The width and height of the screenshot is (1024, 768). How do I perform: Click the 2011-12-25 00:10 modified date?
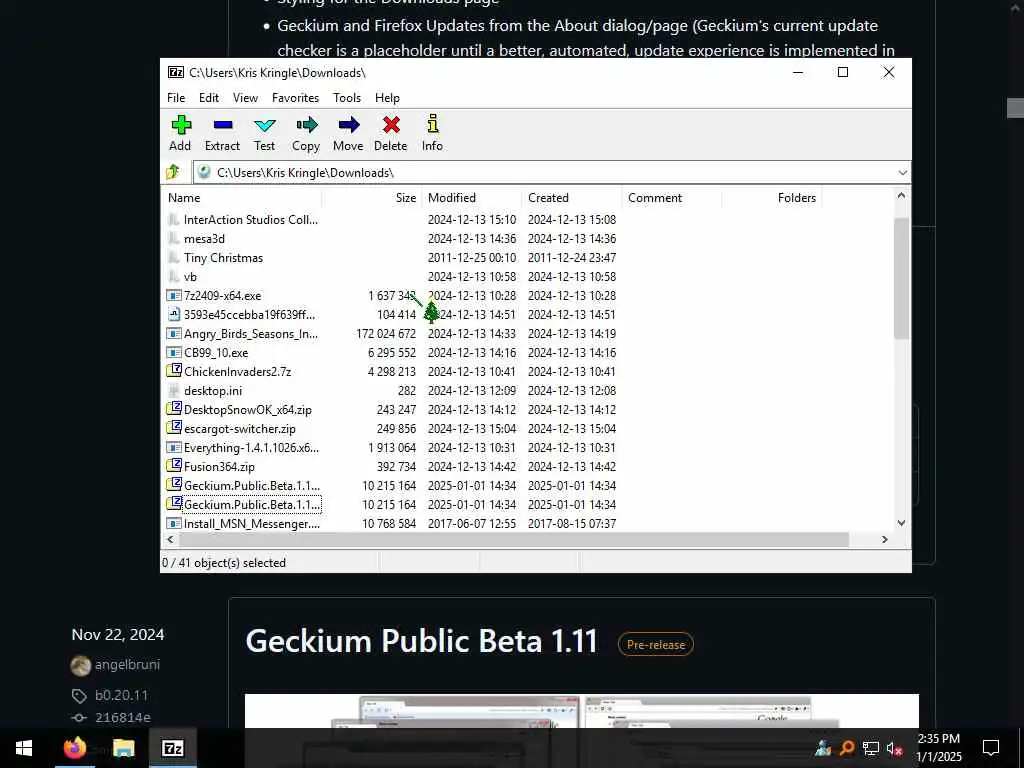[472, 258]
